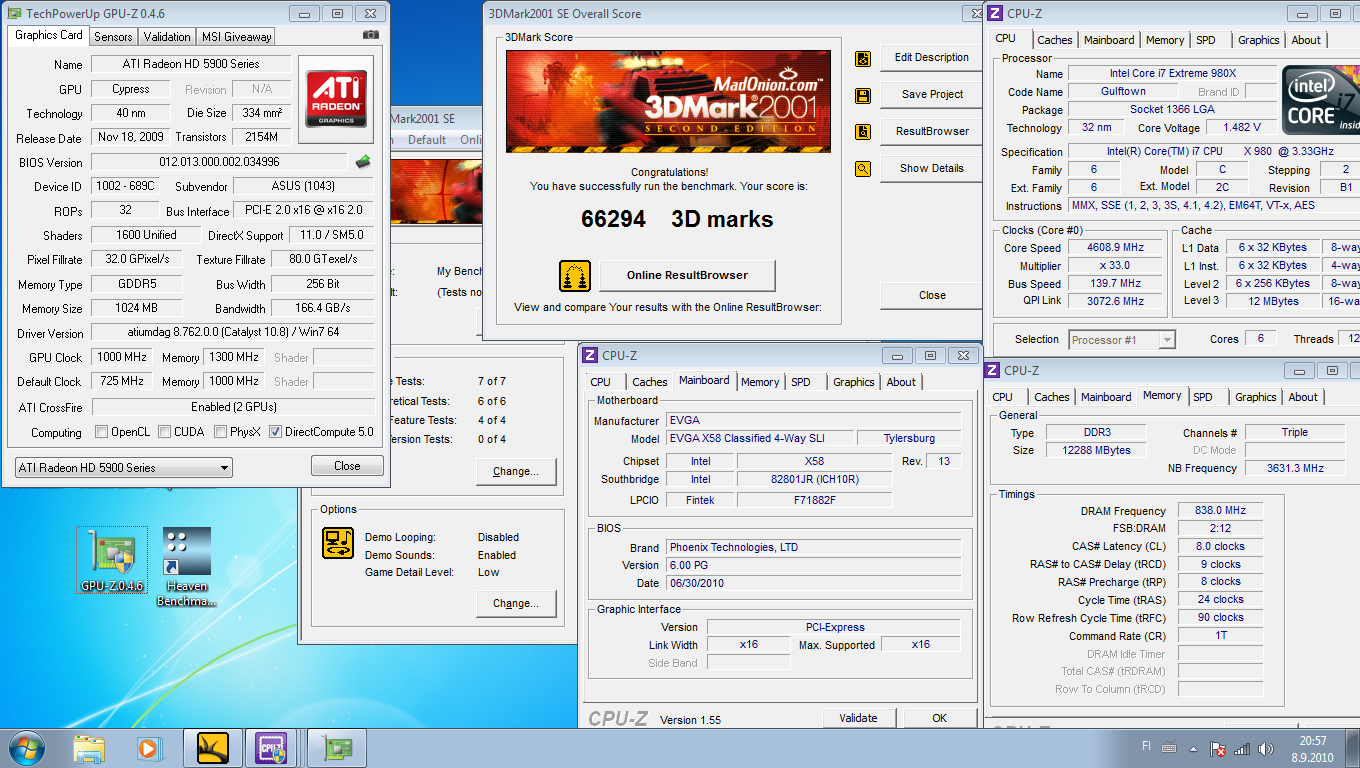Open Windows Explorer from the taskbar

(x=89, y=748)
